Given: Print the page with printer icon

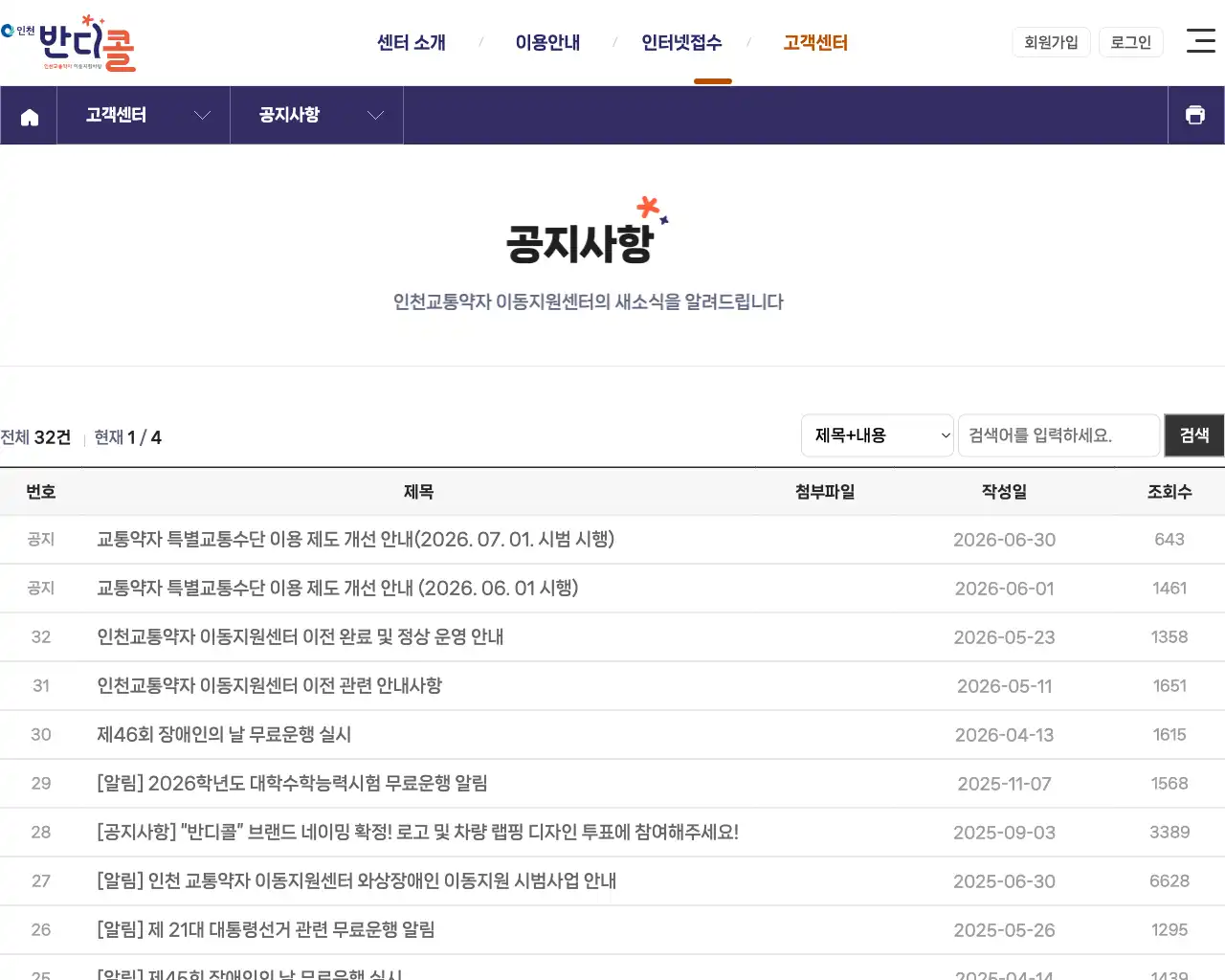Looking at the screenshot, I should 1195,115.
